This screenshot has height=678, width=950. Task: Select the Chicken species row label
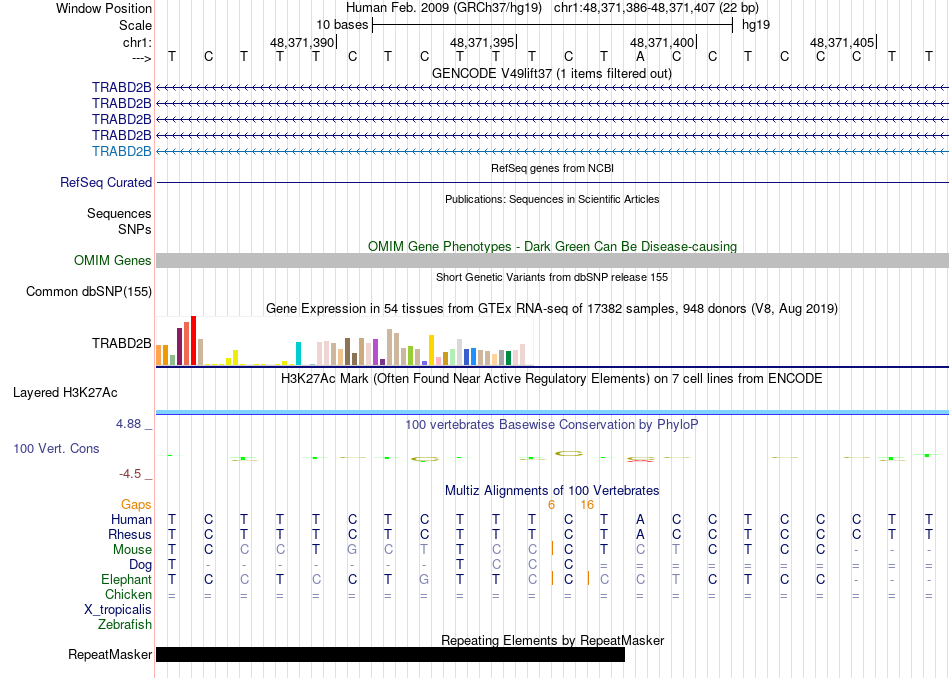point(128,594)
